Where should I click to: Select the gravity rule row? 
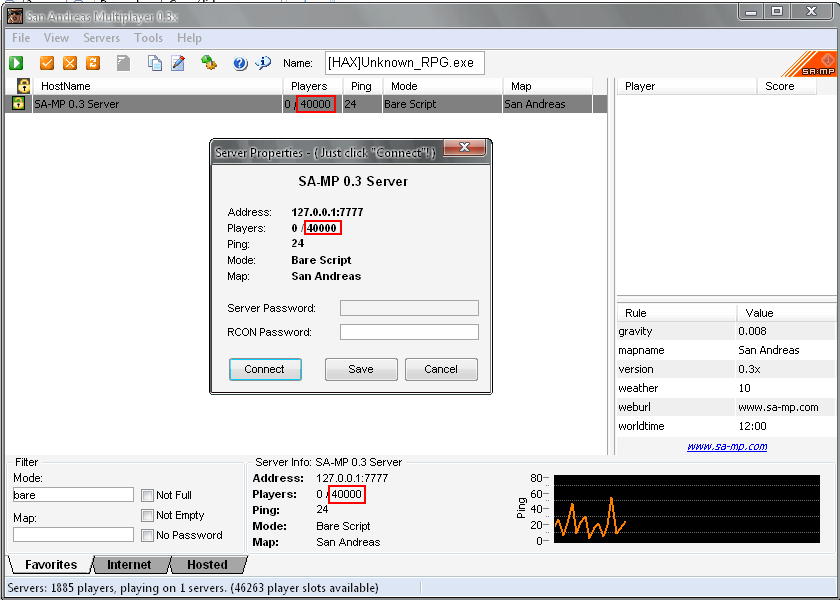coord(726,331)
